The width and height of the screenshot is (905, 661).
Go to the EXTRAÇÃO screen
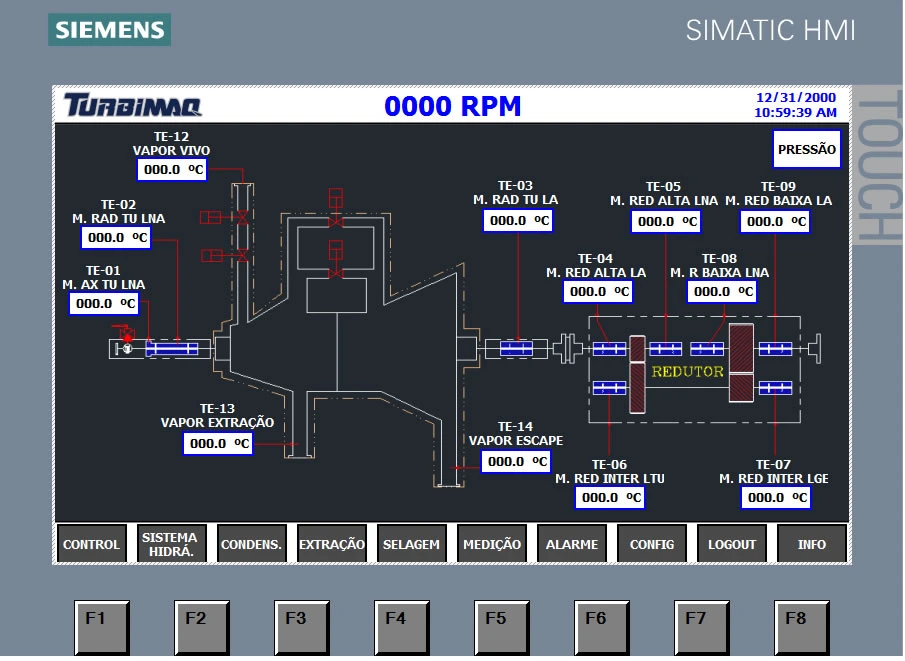(x=331, y=543)
